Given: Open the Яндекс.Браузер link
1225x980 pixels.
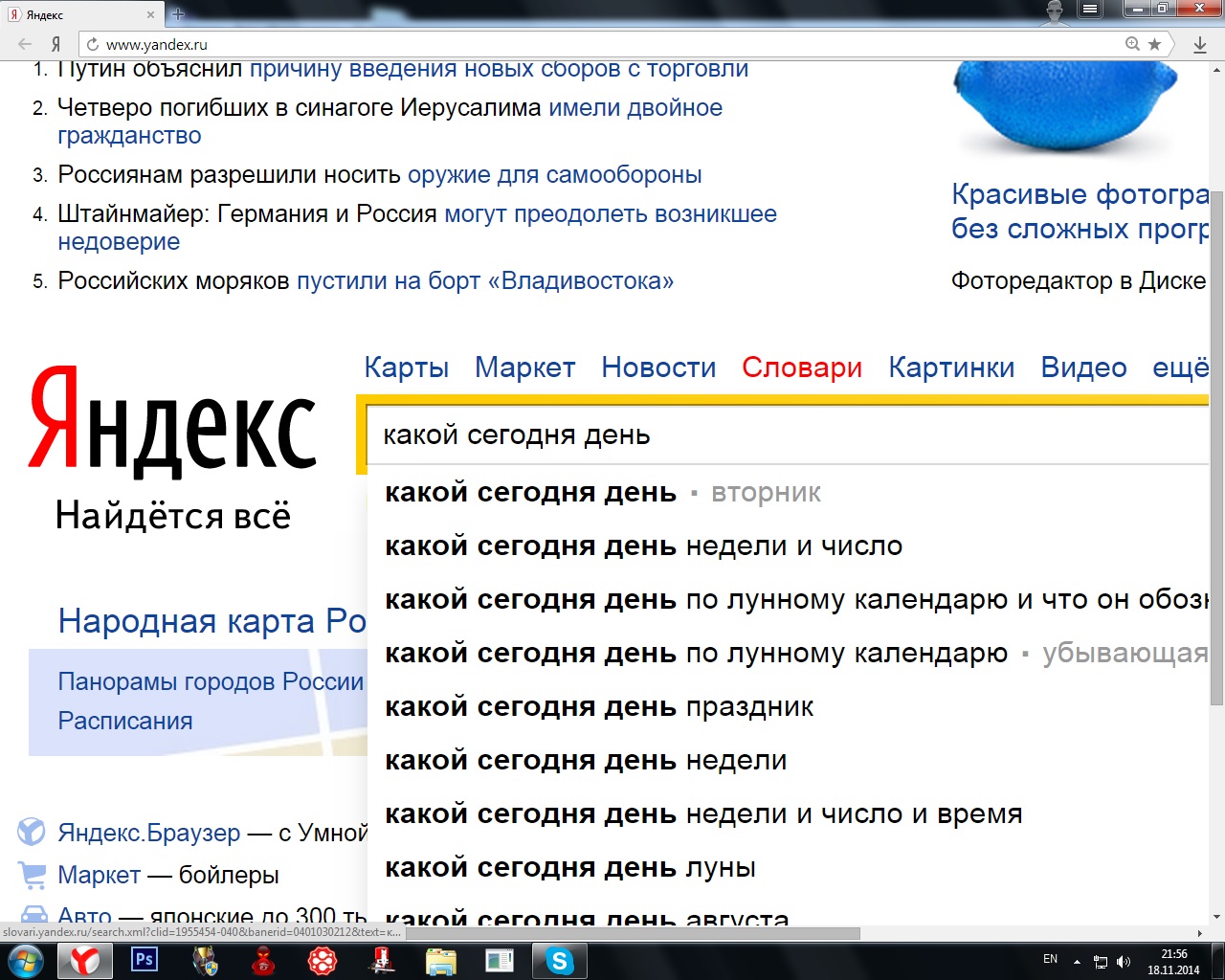Looking at the screenshot, I should [x=149, y=833].
